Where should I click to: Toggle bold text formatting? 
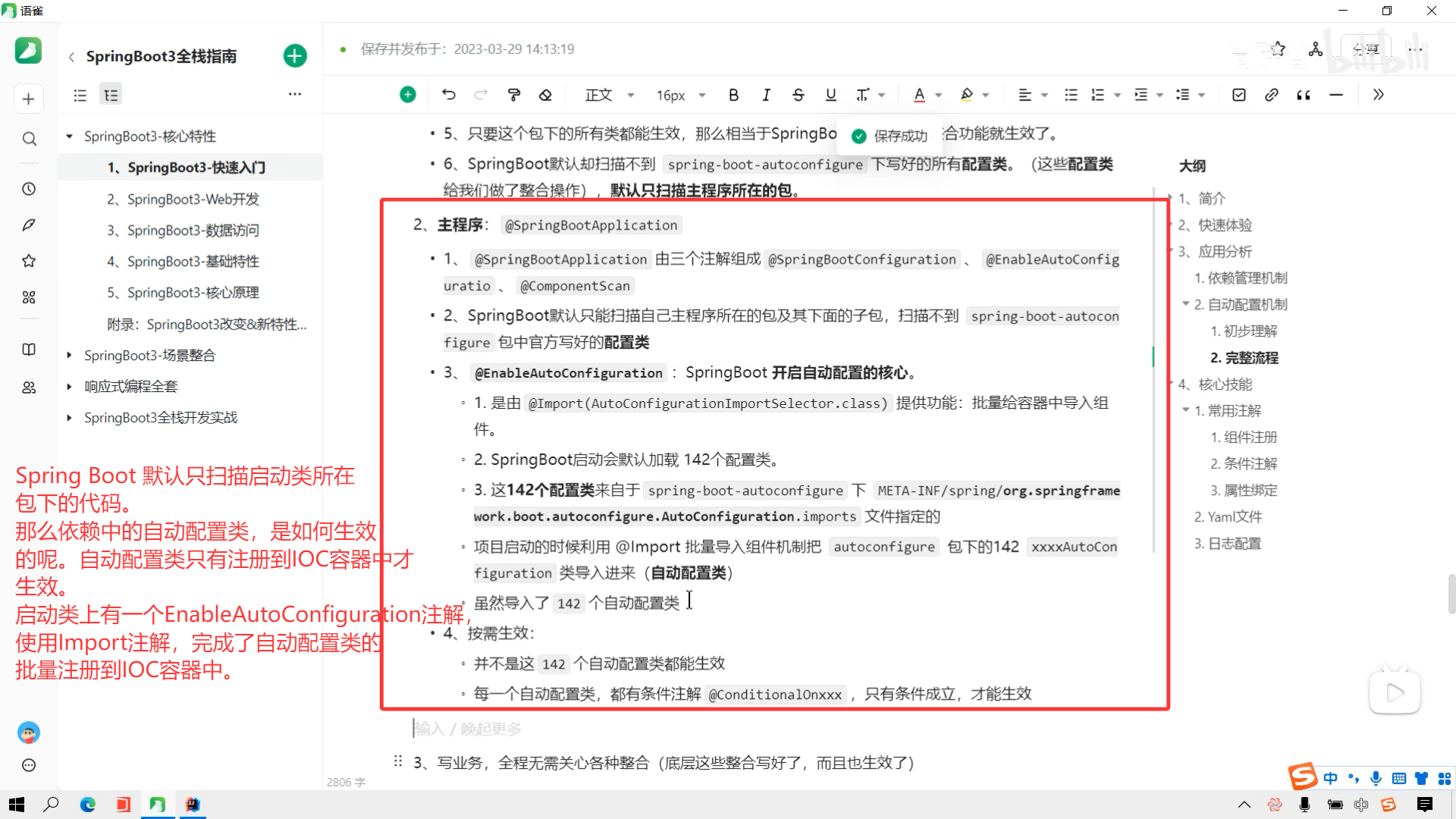pos(733,95)
